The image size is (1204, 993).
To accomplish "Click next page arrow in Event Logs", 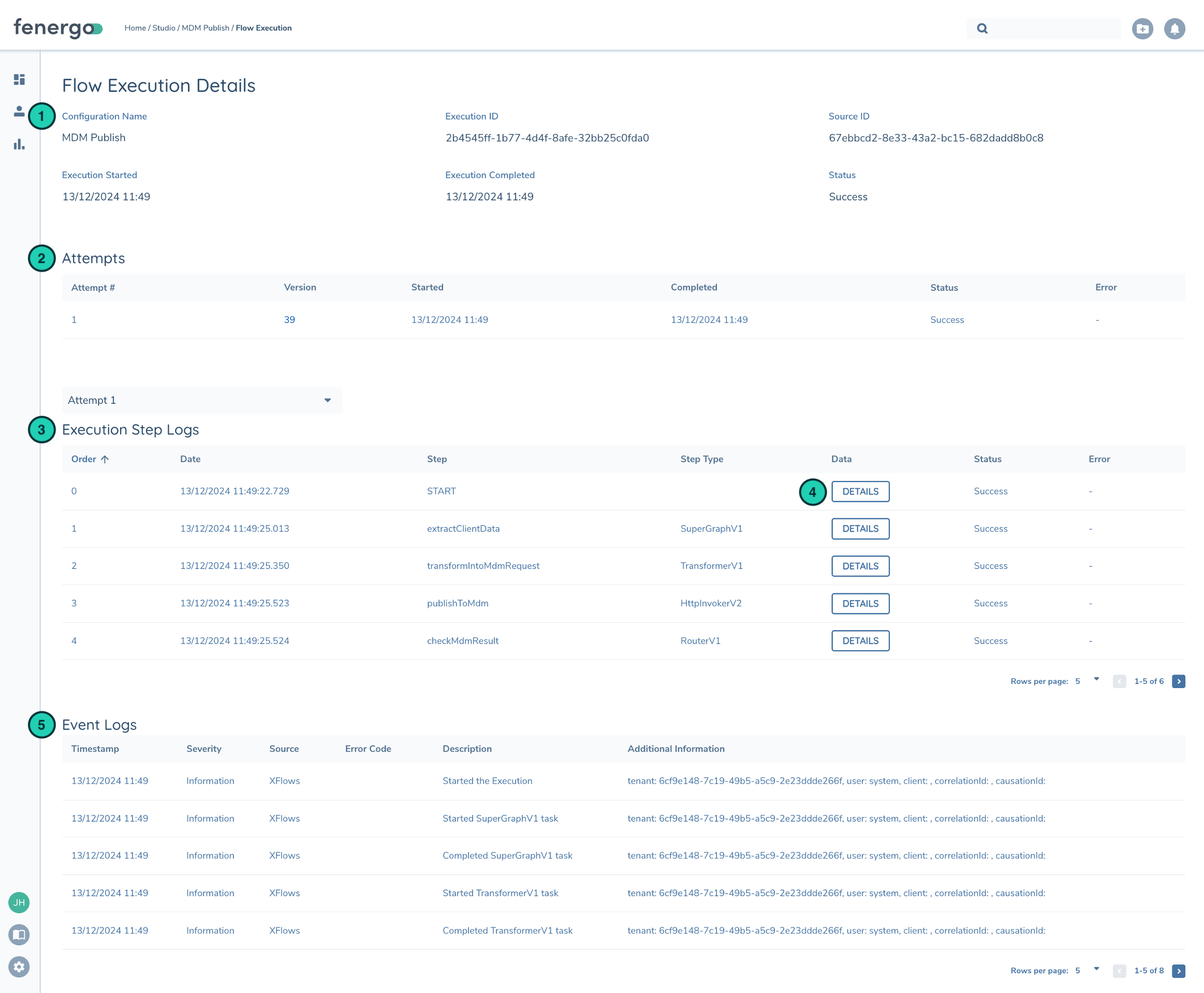I will click(x=1178, y=971).
